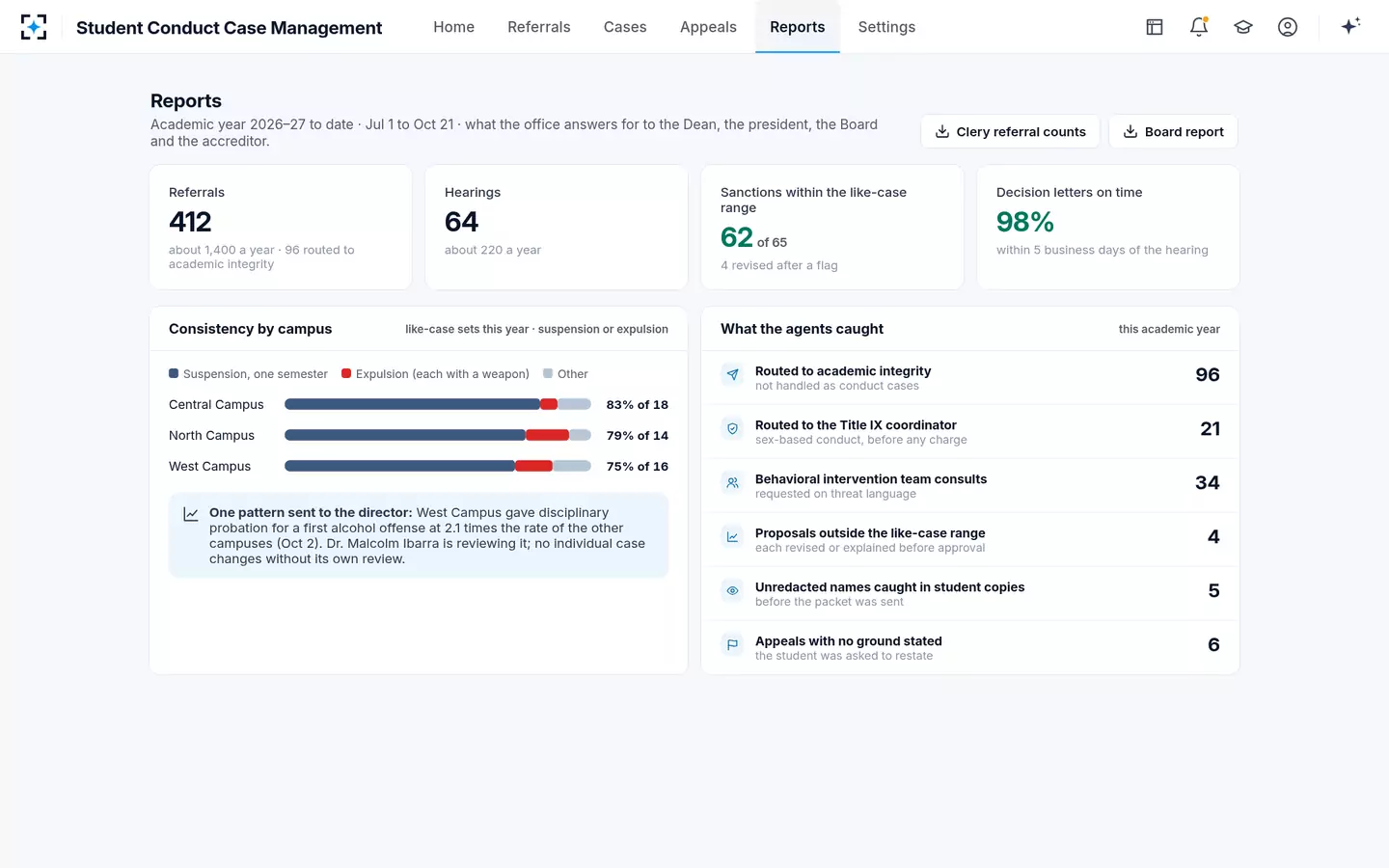1389x868 pixels.
Task: Click the North Campus bar
Action: point(438,435)
